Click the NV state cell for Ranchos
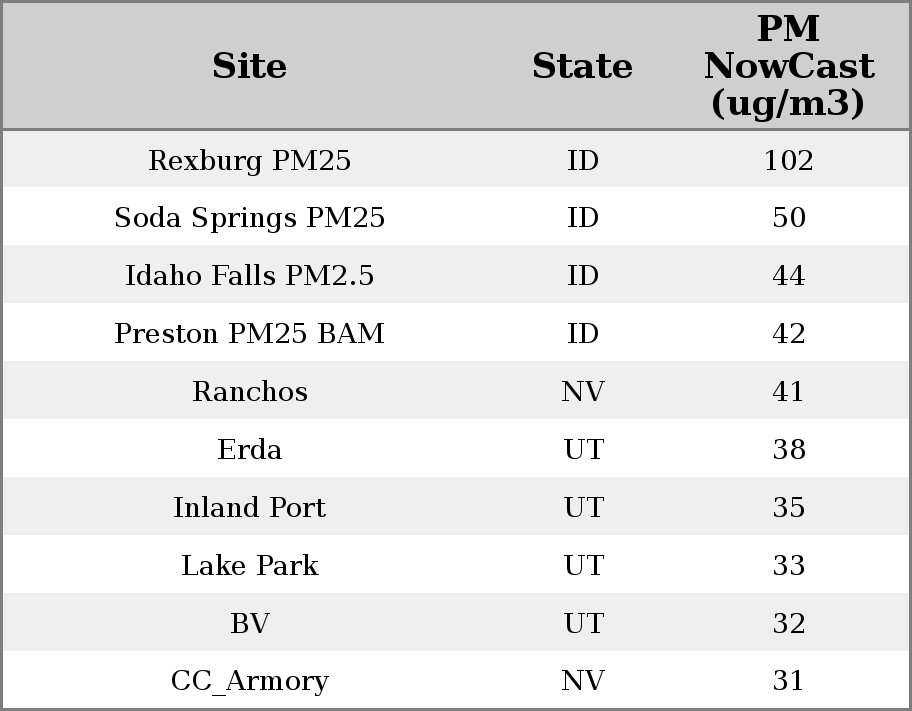912x711 pixels. point(582,391)
